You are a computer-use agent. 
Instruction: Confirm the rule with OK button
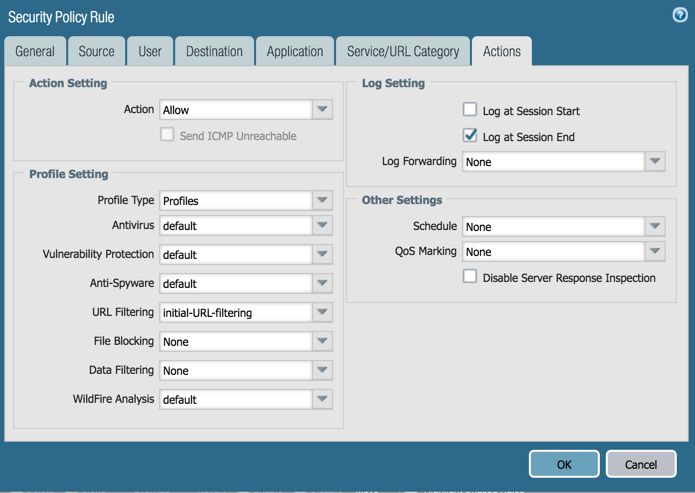click(564, 464)
